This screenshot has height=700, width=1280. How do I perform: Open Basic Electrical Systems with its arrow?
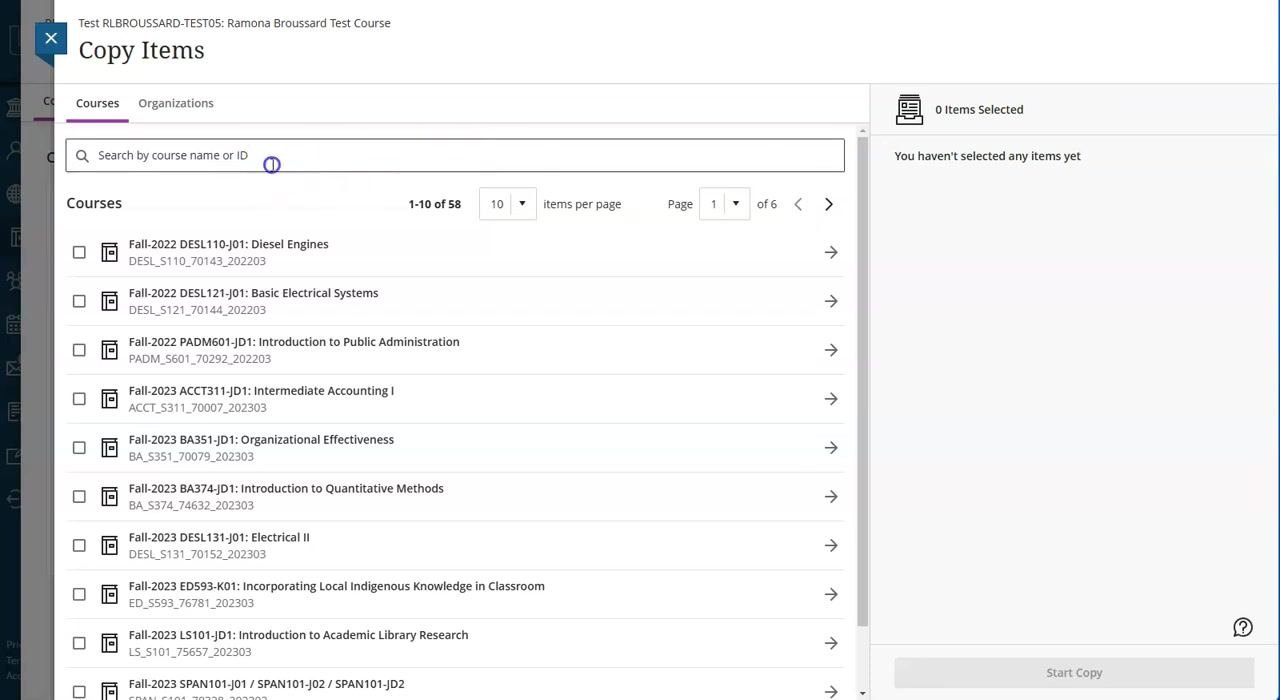(x=831, y=301)
